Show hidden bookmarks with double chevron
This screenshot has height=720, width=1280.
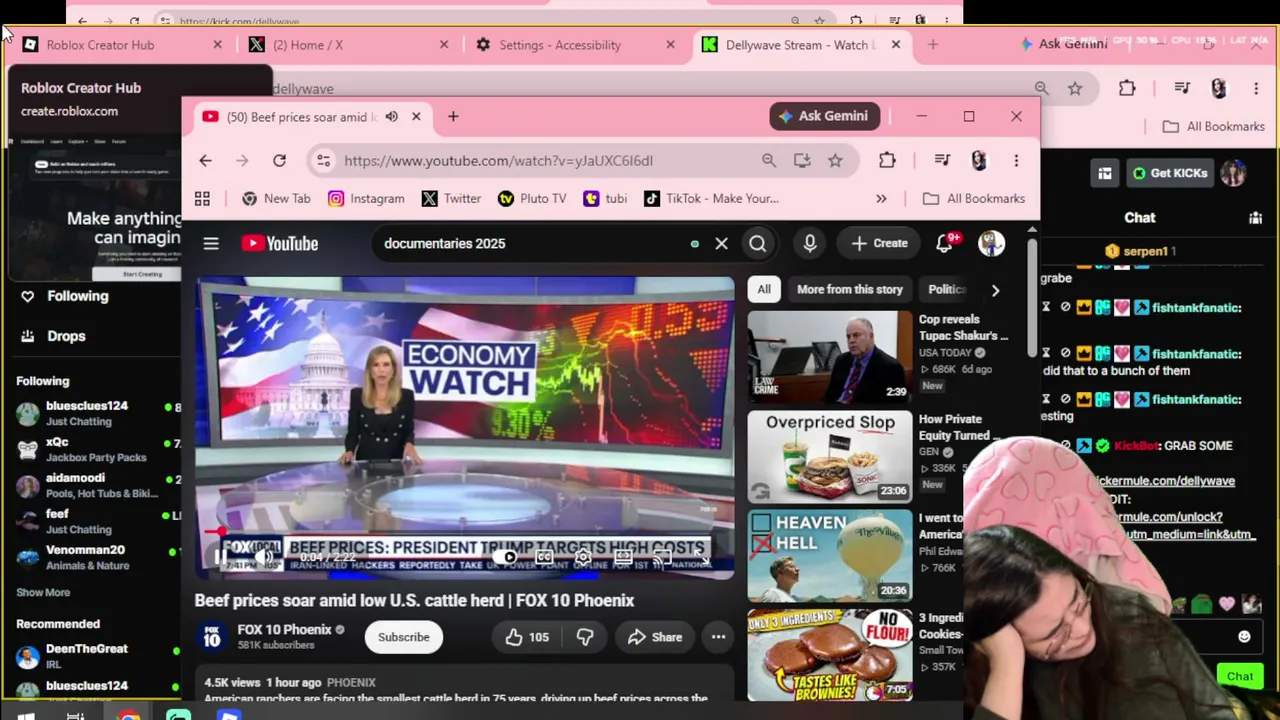pyautogui.click(x=881, y=198)
